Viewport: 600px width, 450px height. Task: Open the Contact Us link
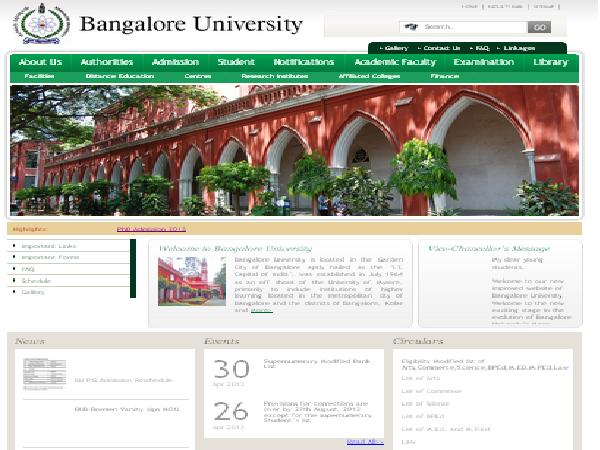[x=441, y=47]
